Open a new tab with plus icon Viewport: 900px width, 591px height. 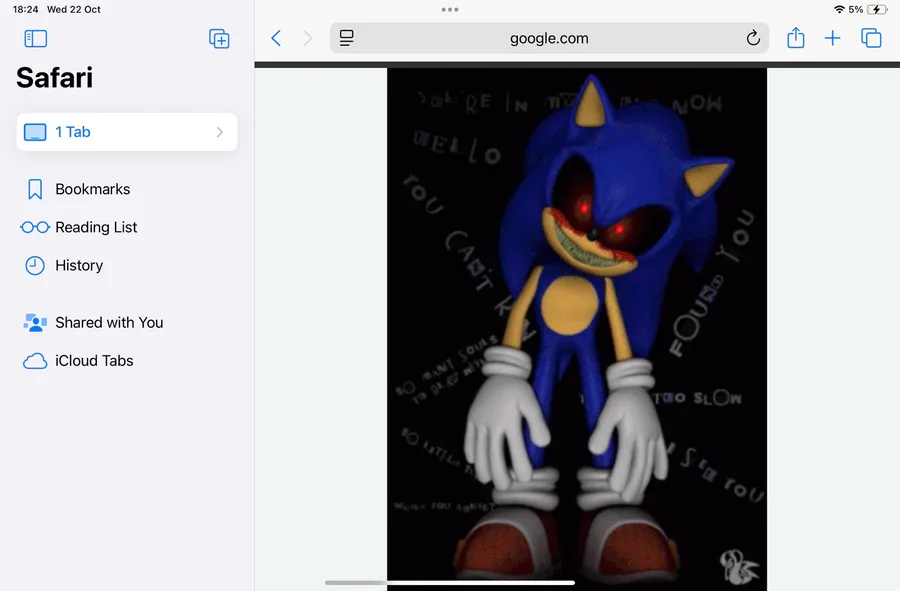click(832, 38)
